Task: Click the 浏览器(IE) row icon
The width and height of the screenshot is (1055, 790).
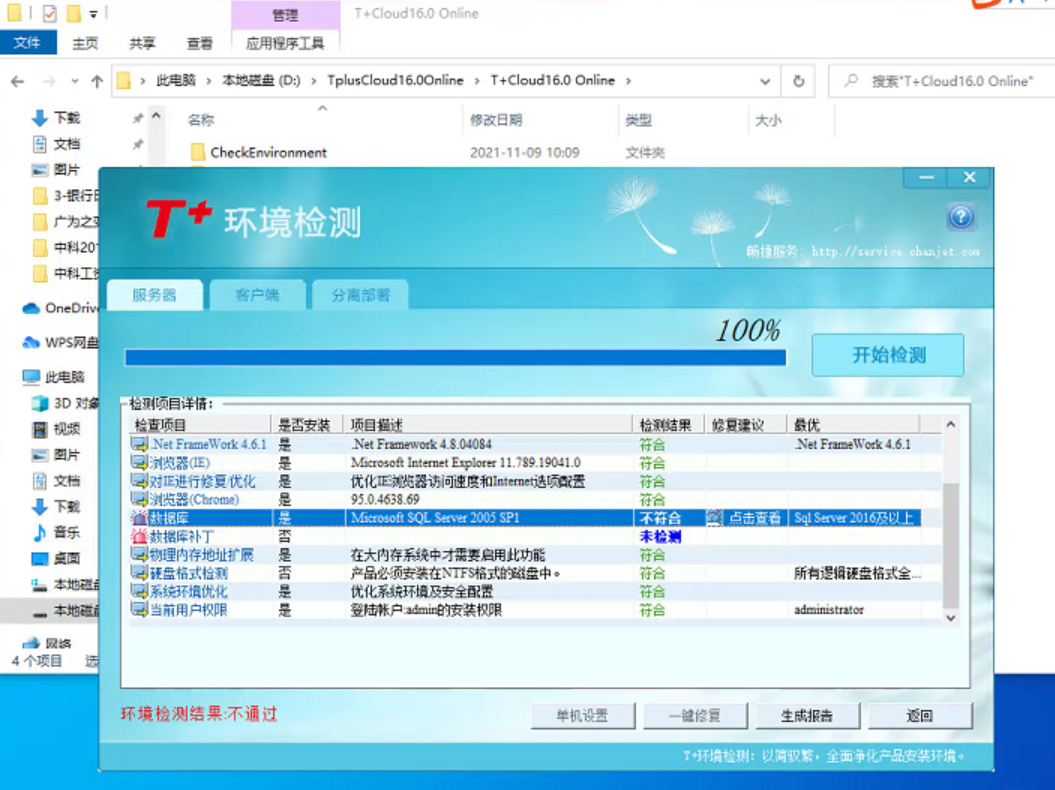Action: [139, 462]
